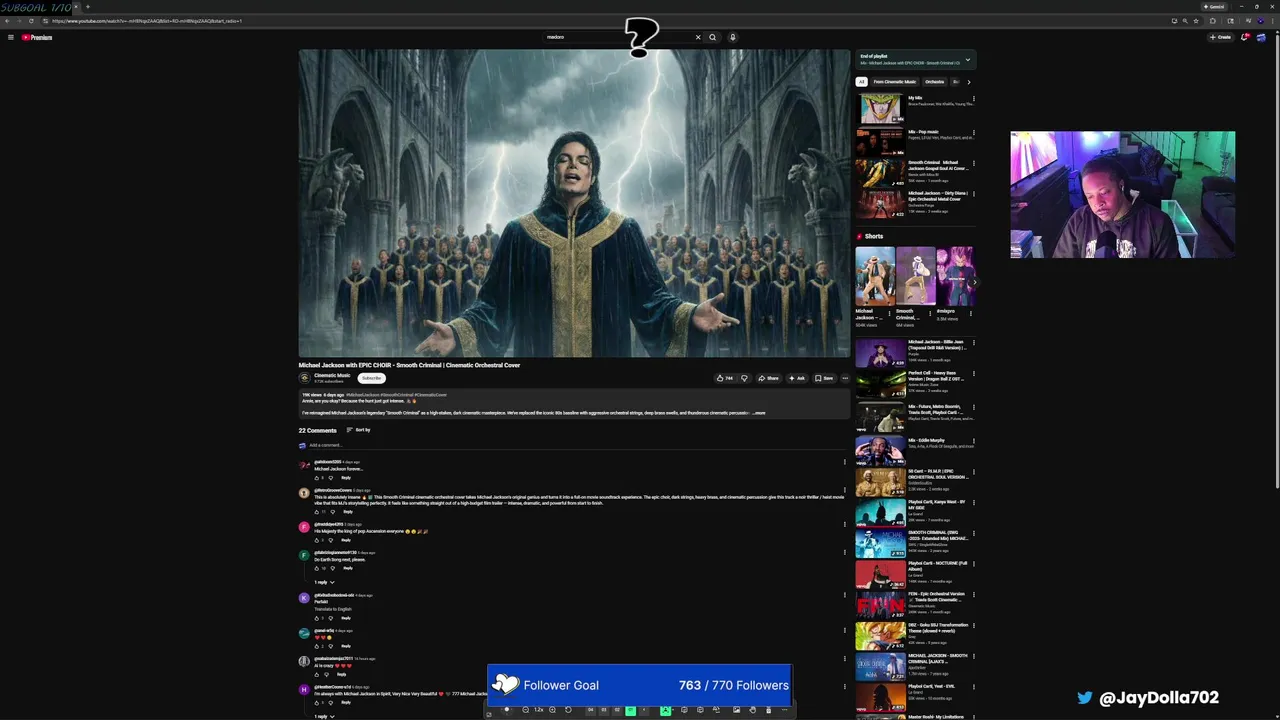
Task: Select the All filter chip
Action: (x=862, y=82)
